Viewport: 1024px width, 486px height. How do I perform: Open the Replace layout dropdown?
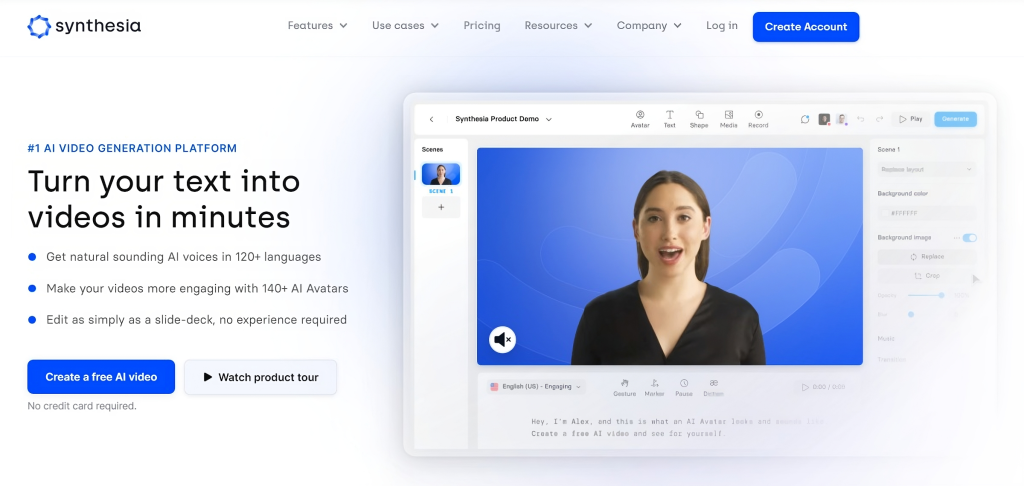pyautogui.click(x=926, y=170)
